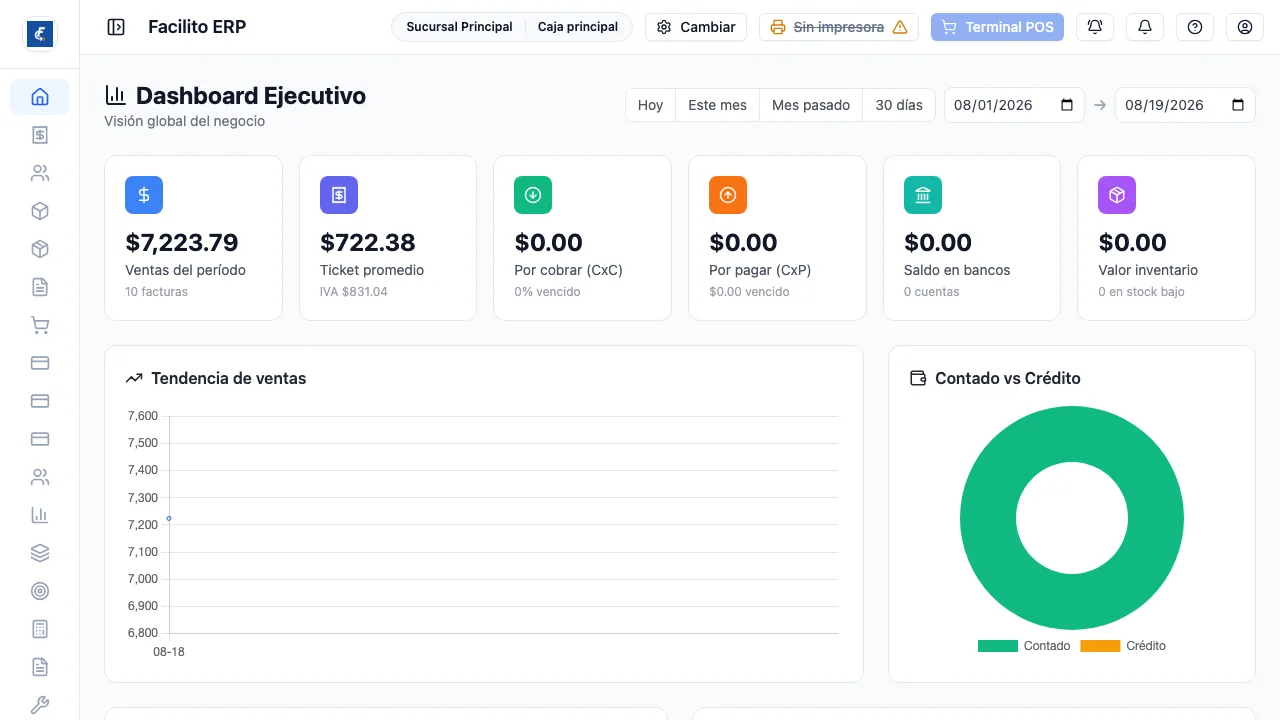
Task: Click the Cambiar button
Action: (x=696, y=27)
